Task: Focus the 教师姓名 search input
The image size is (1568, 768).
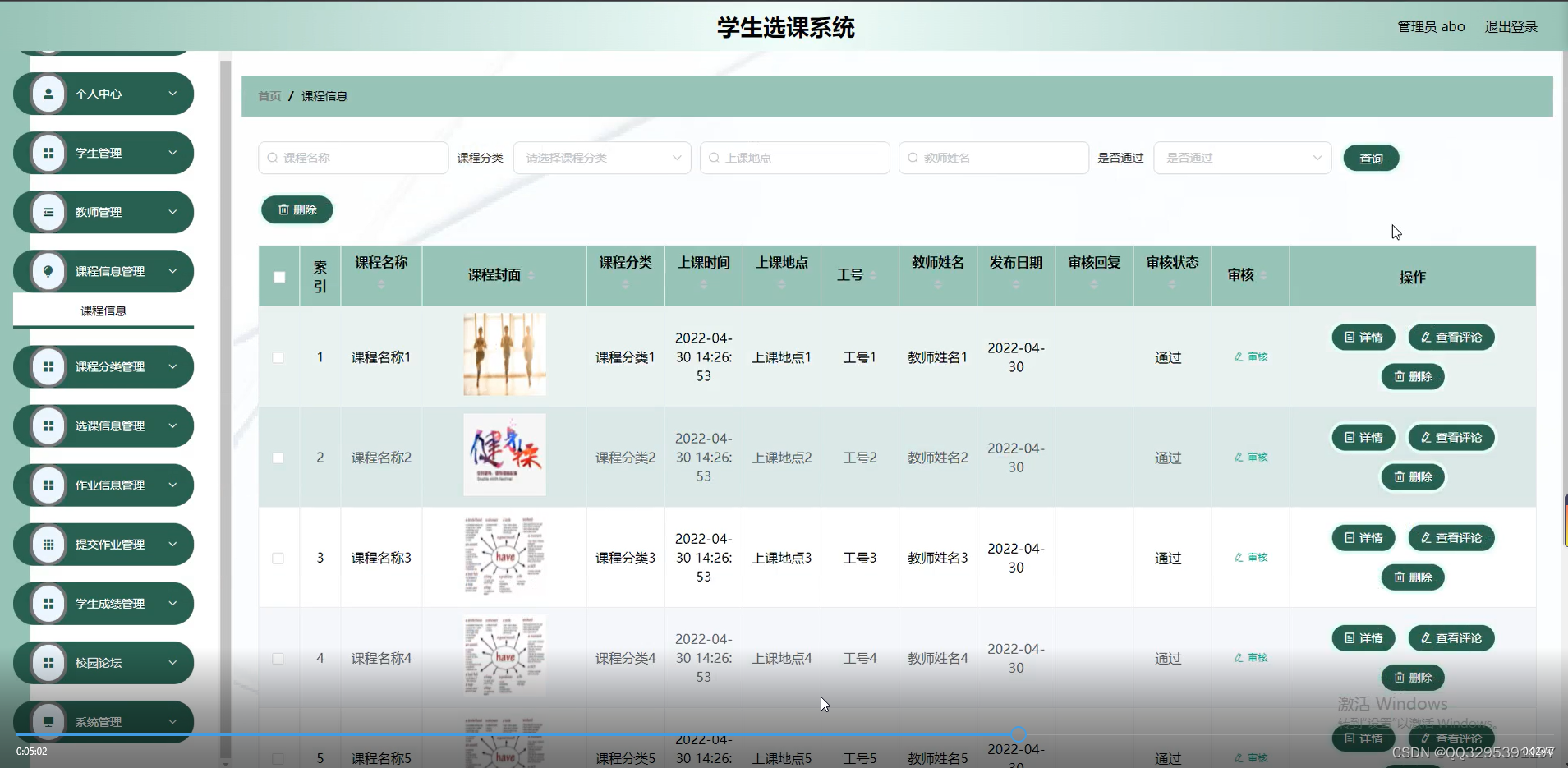Action: click(x=994, y=158)
